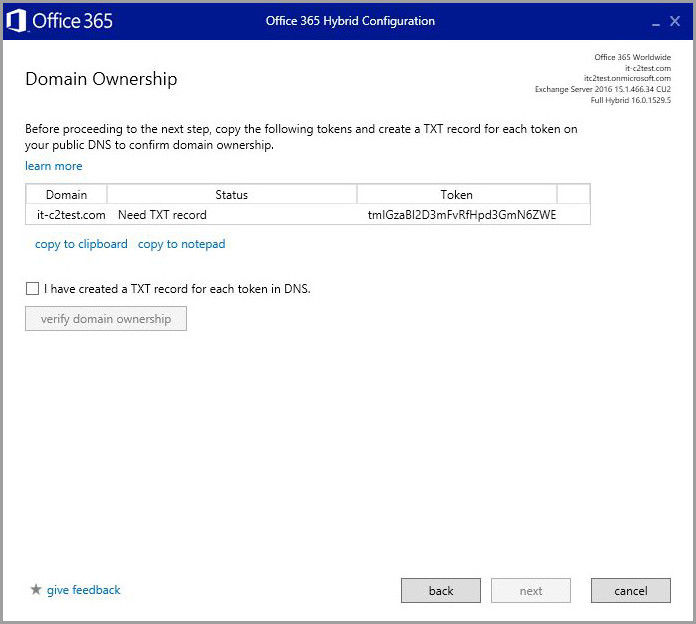
Task: Check the TXT record created checkbox
Action: click(32, 288)
